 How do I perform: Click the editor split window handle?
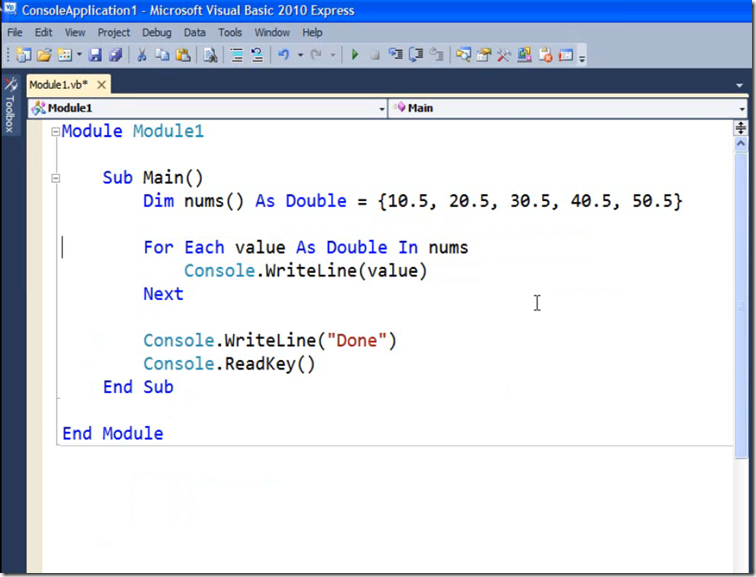(x=741, y=128)
